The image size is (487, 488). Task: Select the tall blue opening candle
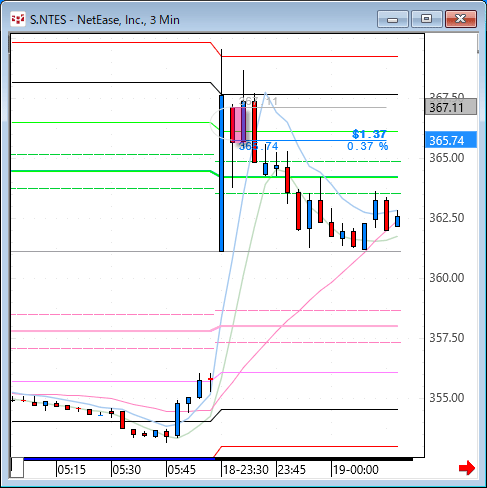[221, 173]
